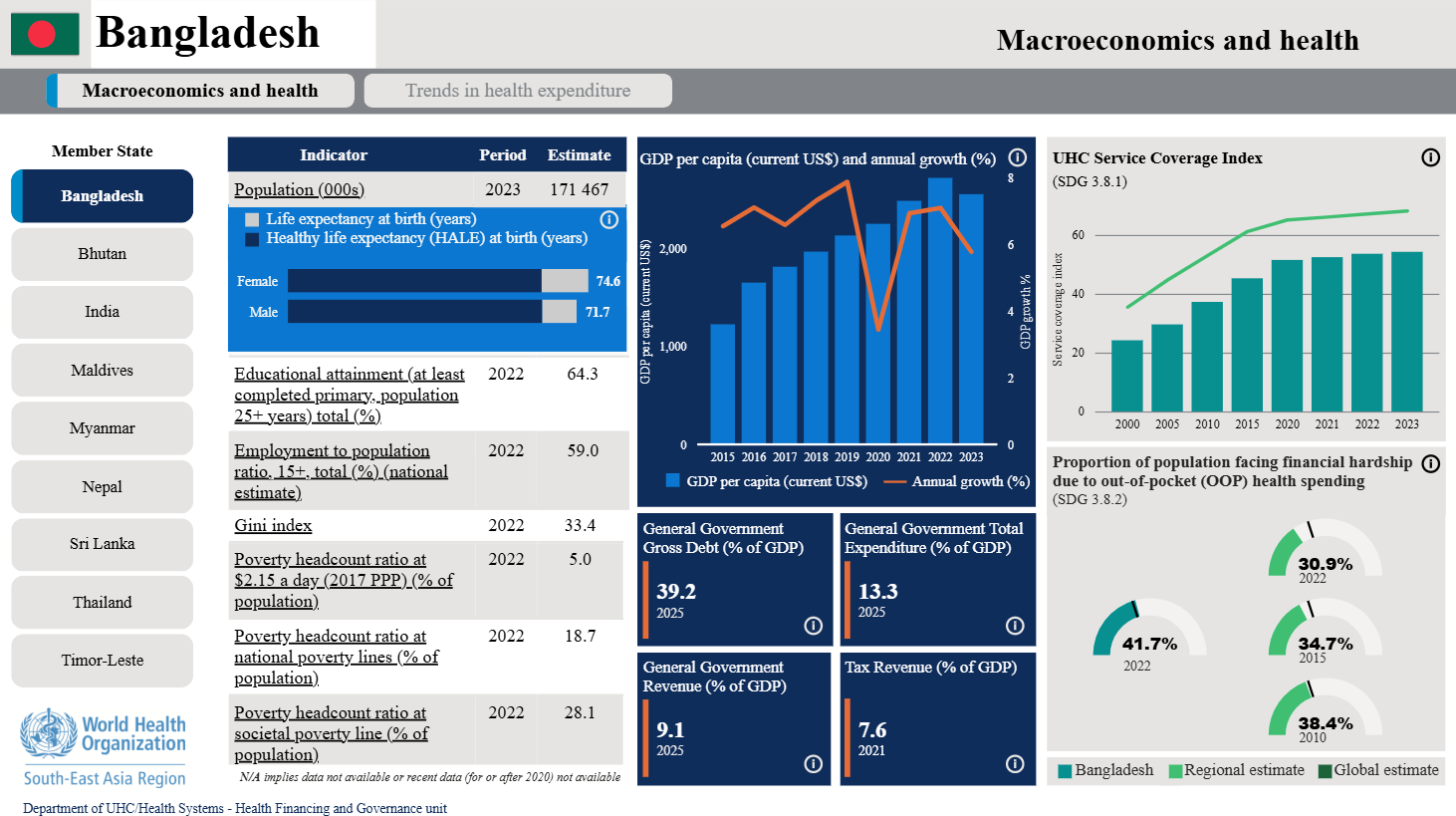
Task: Open info icon in life expectancy panel
Action: tap(609, 219)
